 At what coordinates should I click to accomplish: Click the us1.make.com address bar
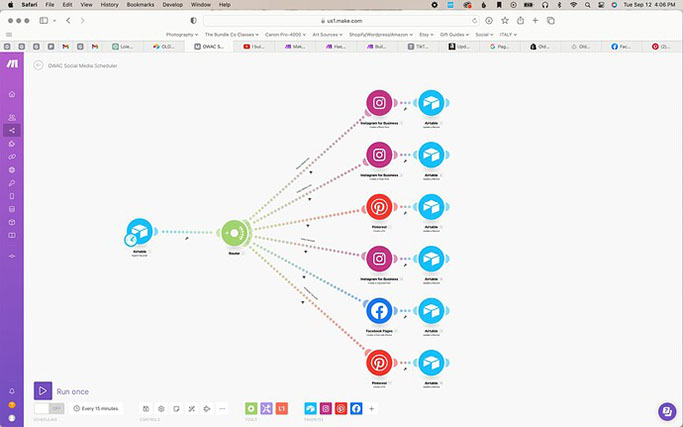coord(342,20)
